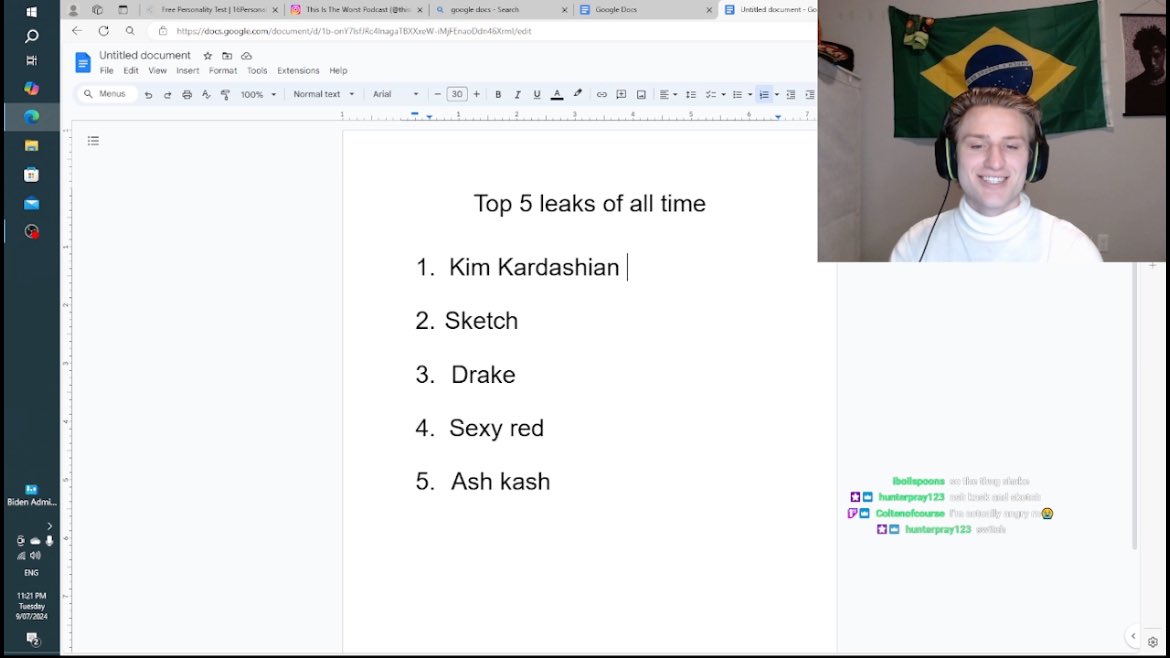The height and width of the screenshot is (658, 1170).
Task: Expand the checklist options arrow
Action: [723, 95]
